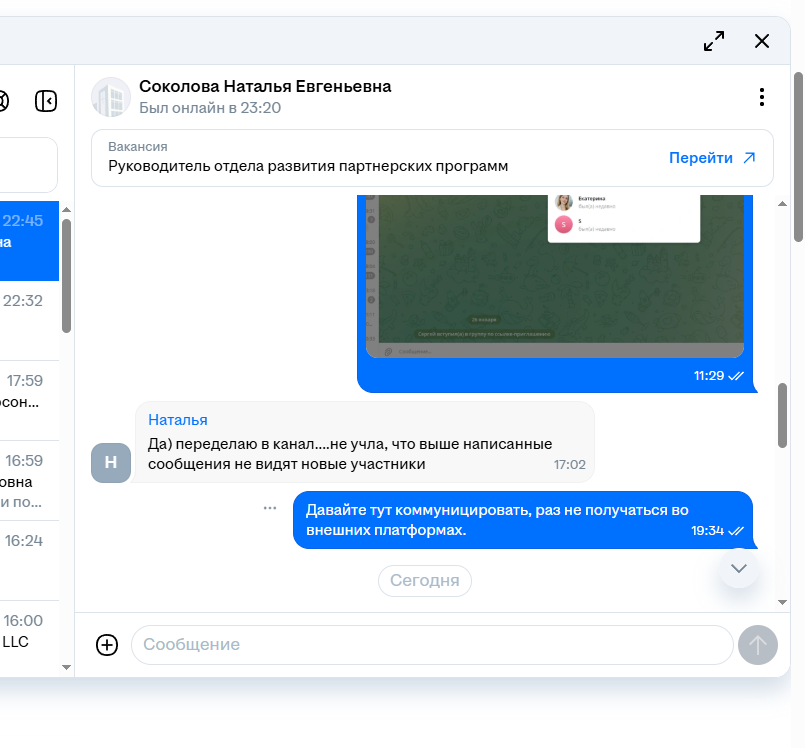
Task: Click the "Перейти" link on the vacancy card
Action: tap(712, 158)
